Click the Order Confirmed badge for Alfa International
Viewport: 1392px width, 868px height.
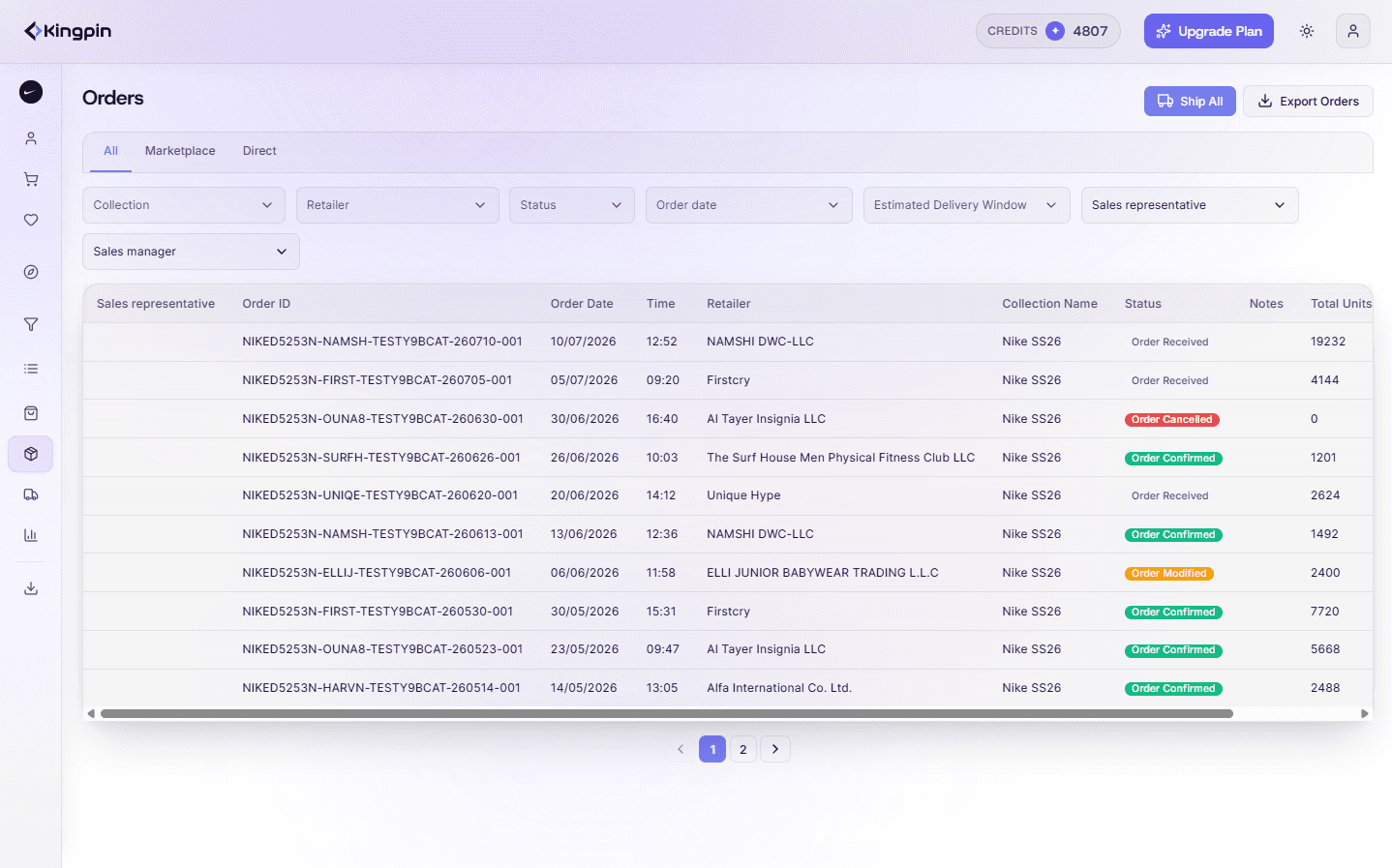tap(1173, 689)
